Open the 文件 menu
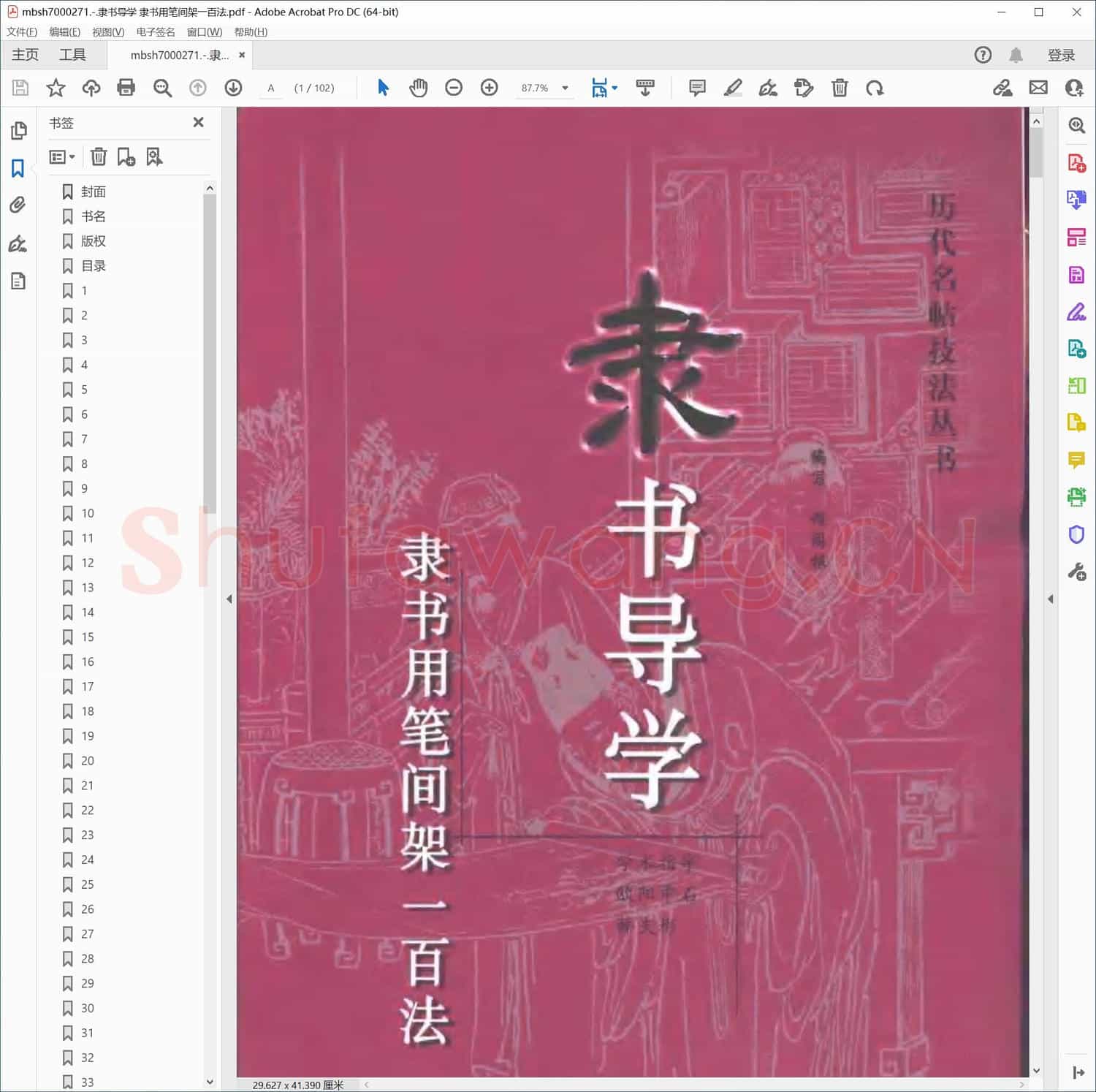The width and height of the screenshot is (1096, 1092). click(20, 31)
